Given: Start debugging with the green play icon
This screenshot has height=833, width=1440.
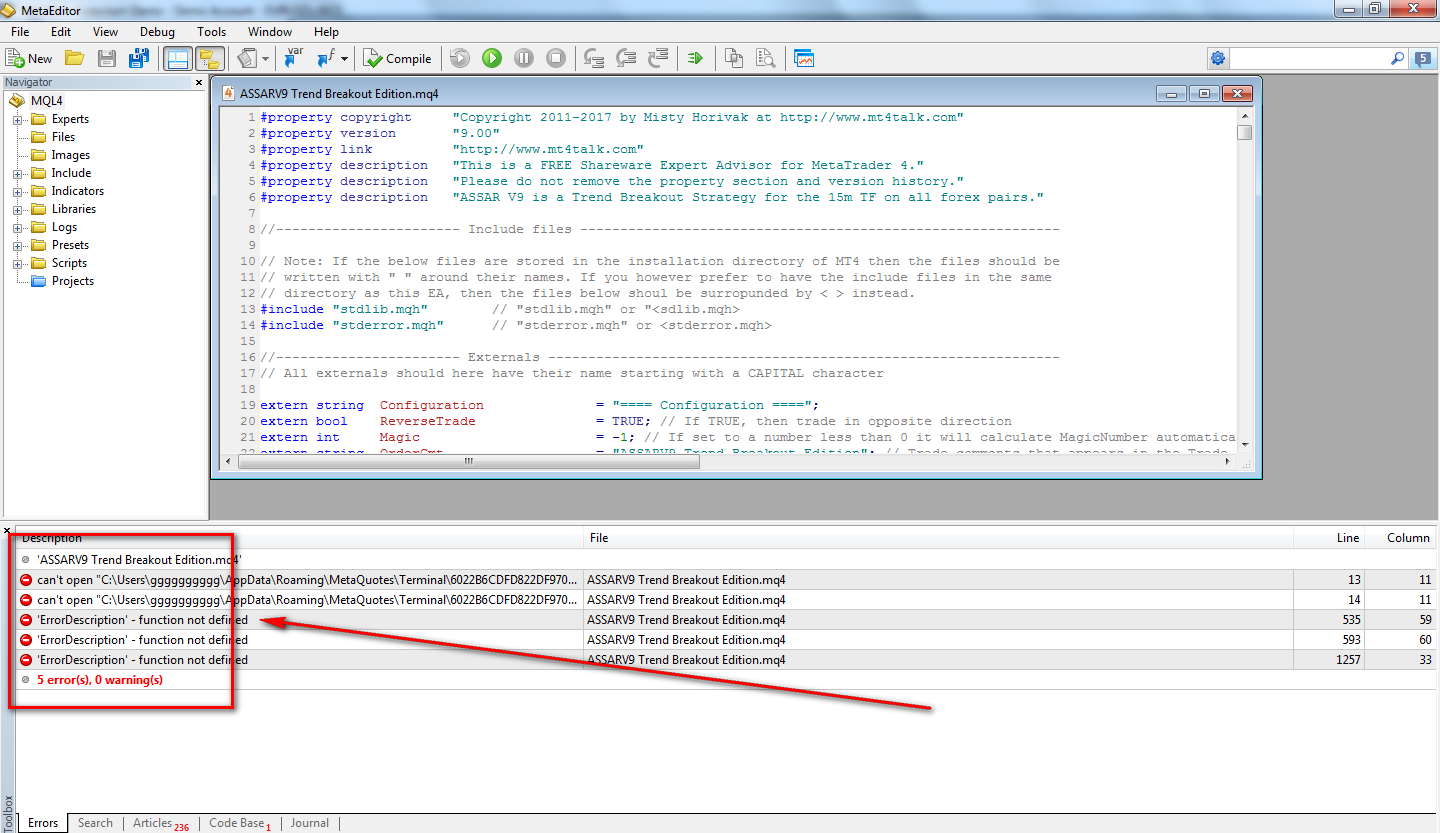Looking at the screenshot, I should pos(492,58).
